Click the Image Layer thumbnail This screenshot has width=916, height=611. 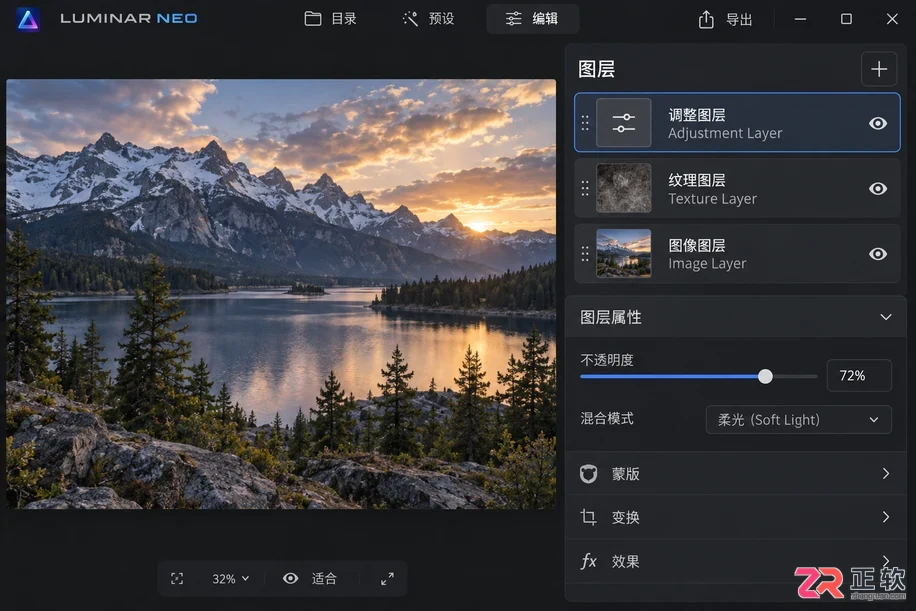623,254
